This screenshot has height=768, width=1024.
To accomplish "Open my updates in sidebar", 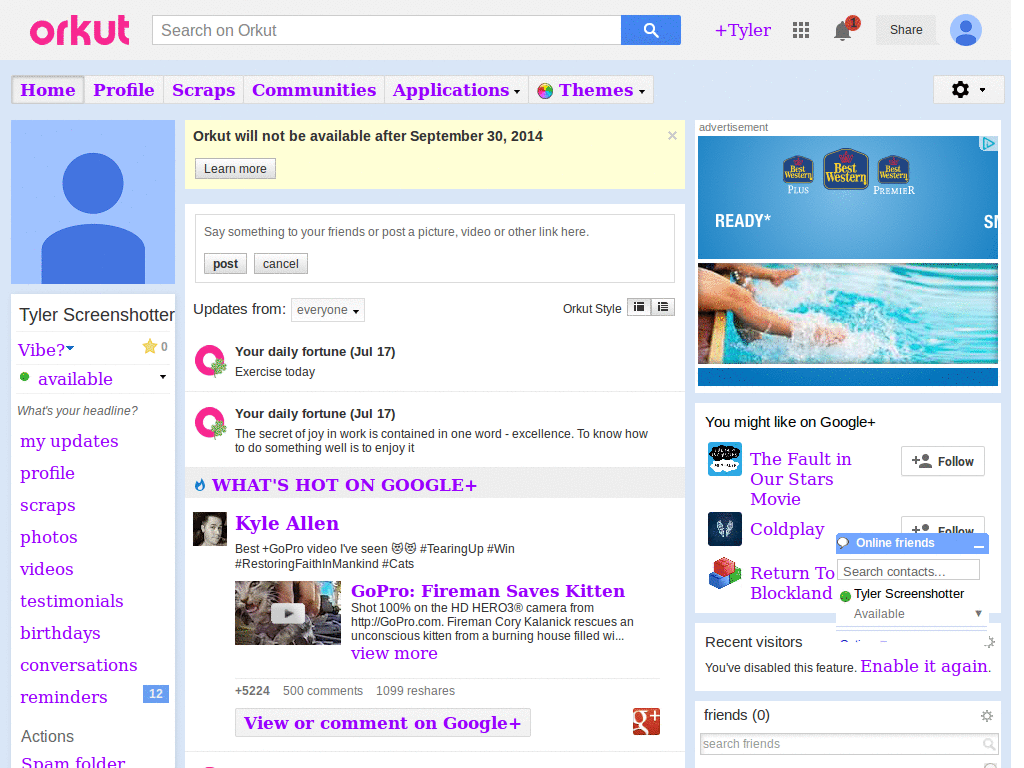I will tap(69, 441).
